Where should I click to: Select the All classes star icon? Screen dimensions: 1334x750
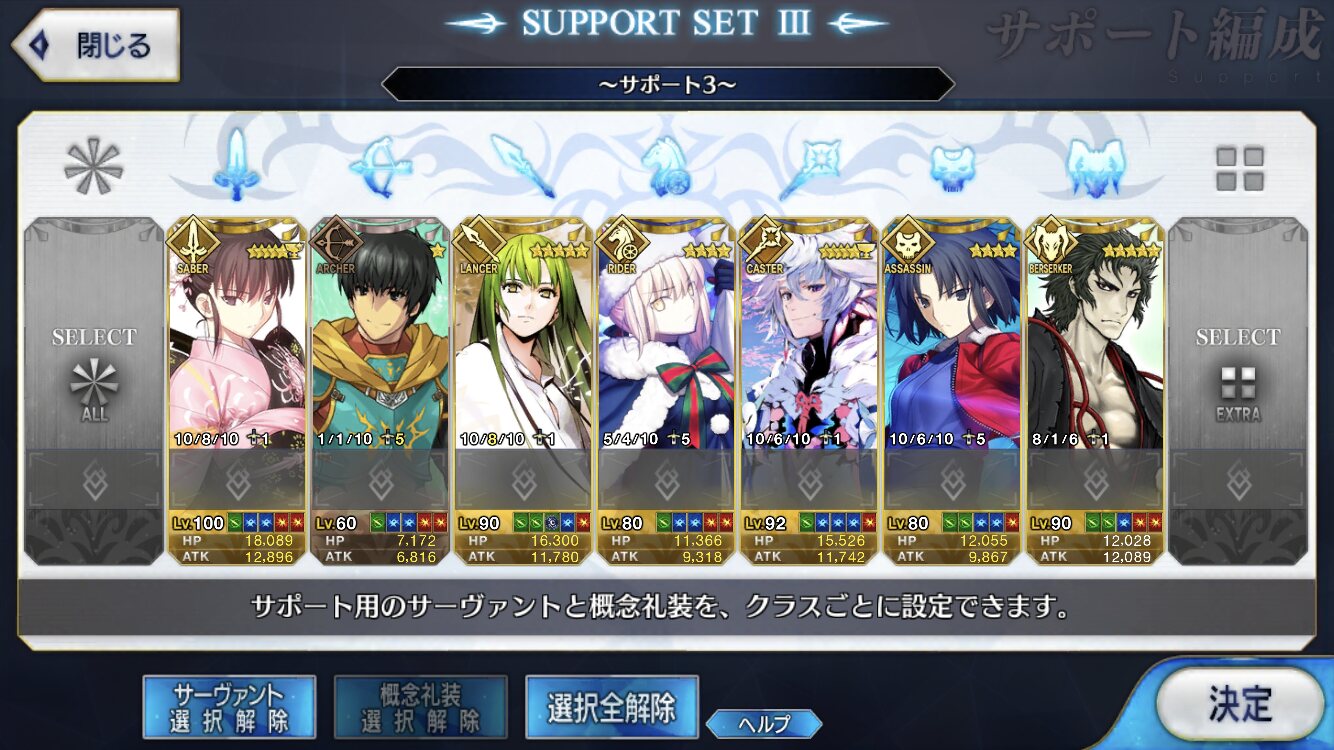(93, 167)
